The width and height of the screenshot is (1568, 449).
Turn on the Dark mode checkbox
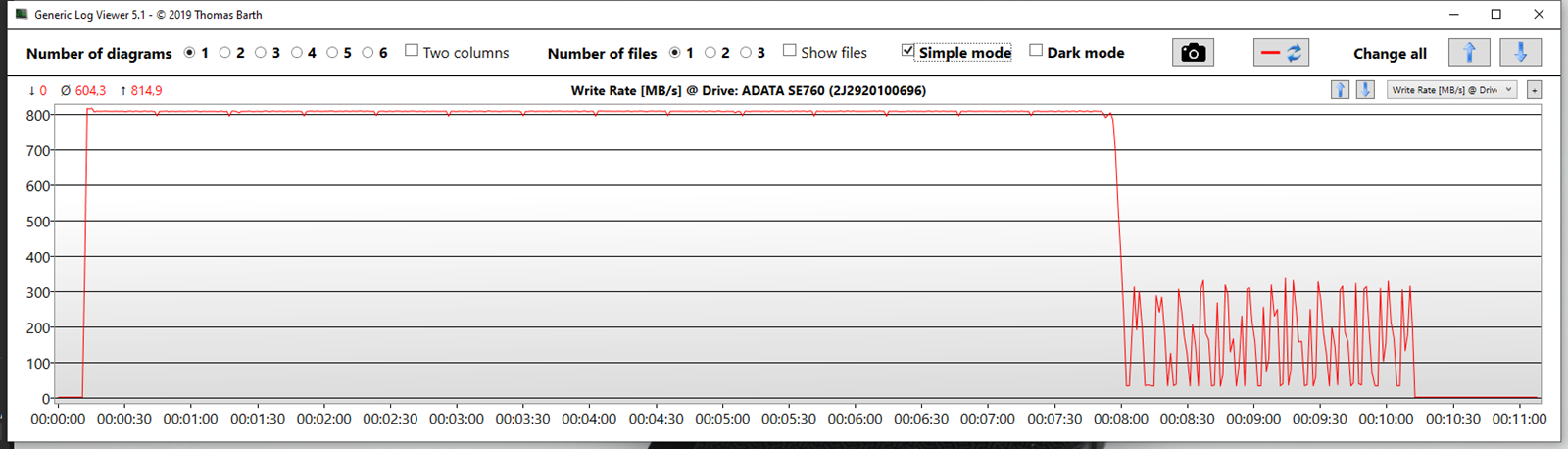point(1036,51)
